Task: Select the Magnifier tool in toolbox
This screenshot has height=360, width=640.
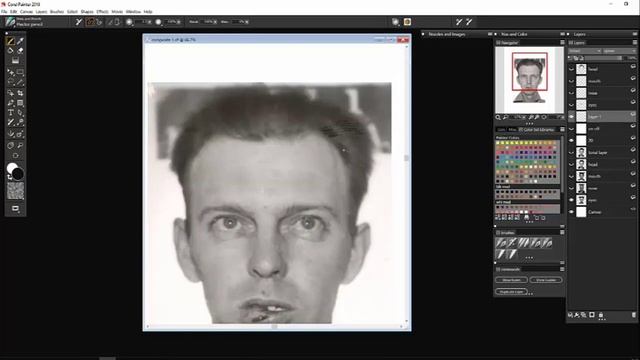Action: [20, 145]
